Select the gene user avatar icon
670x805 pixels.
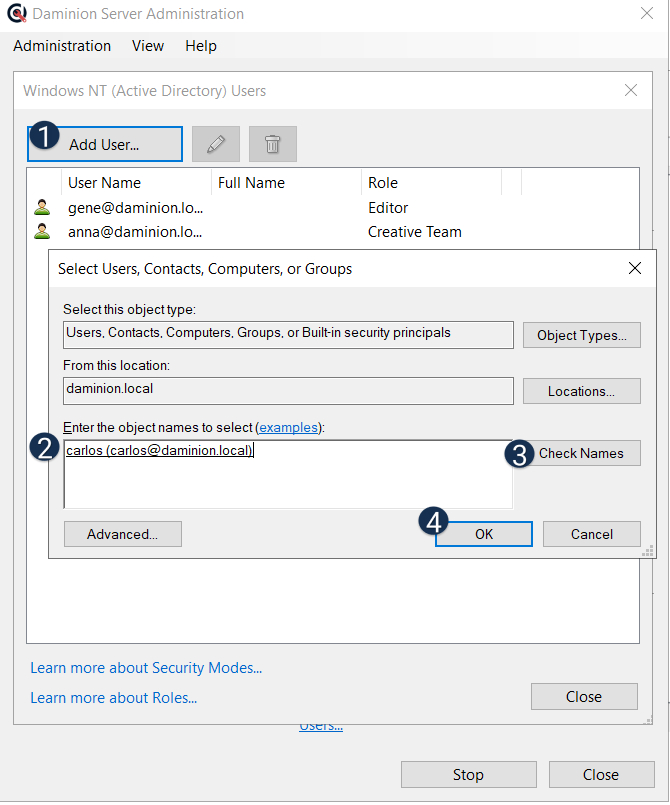[x=42, y=208]
